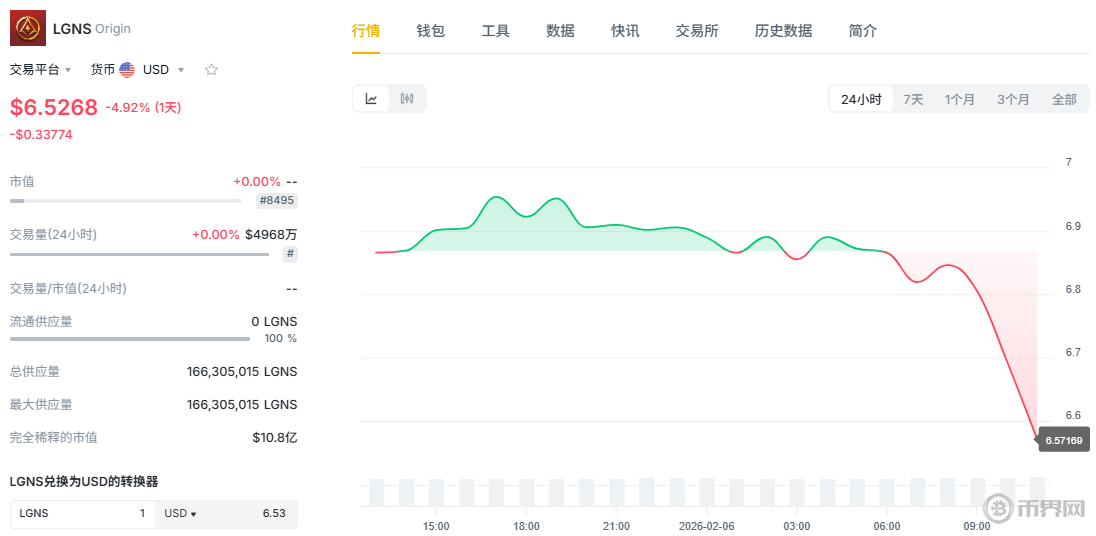The width and height of the screenshot is (1096, 536).
Task: Click the # volume rank badge
Action: (x=290, y=254)
